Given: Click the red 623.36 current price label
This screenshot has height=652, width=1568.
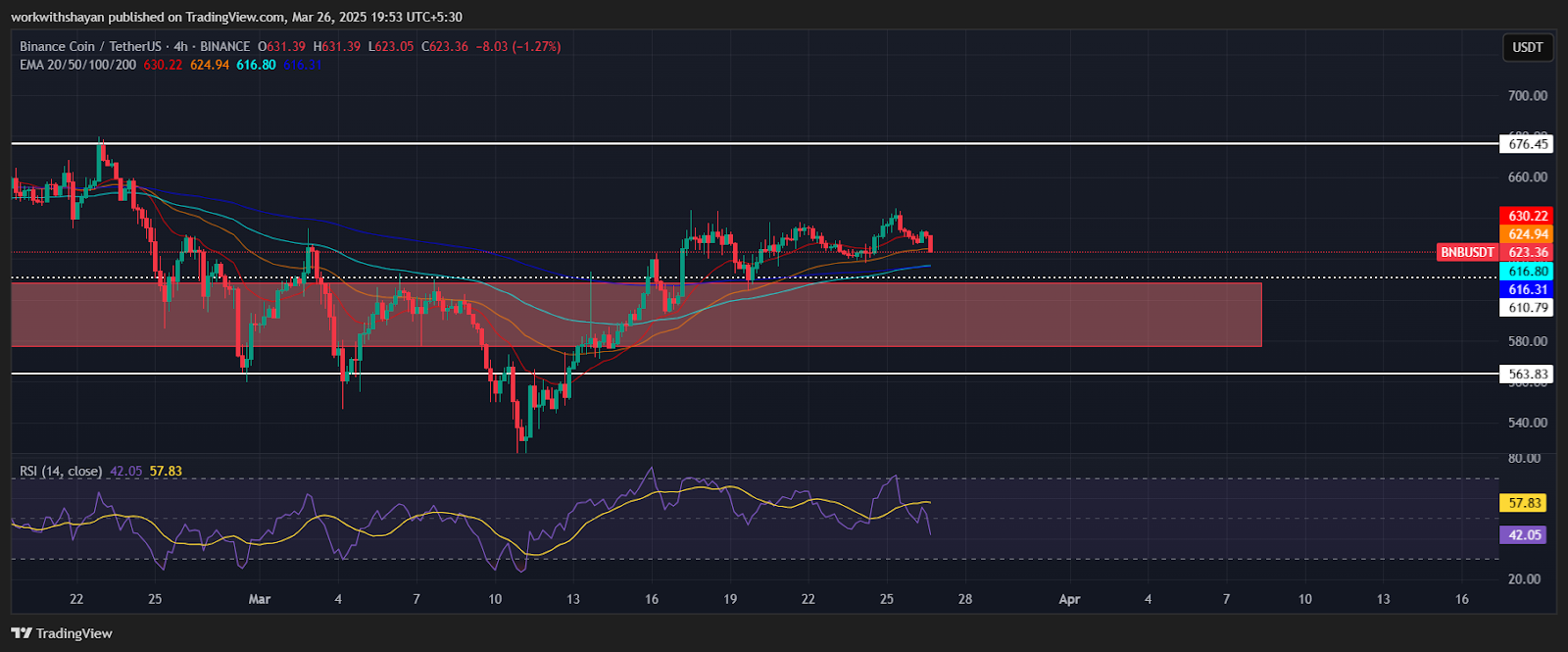Looking at the screenshot, I should click(x=1528, y=253).
